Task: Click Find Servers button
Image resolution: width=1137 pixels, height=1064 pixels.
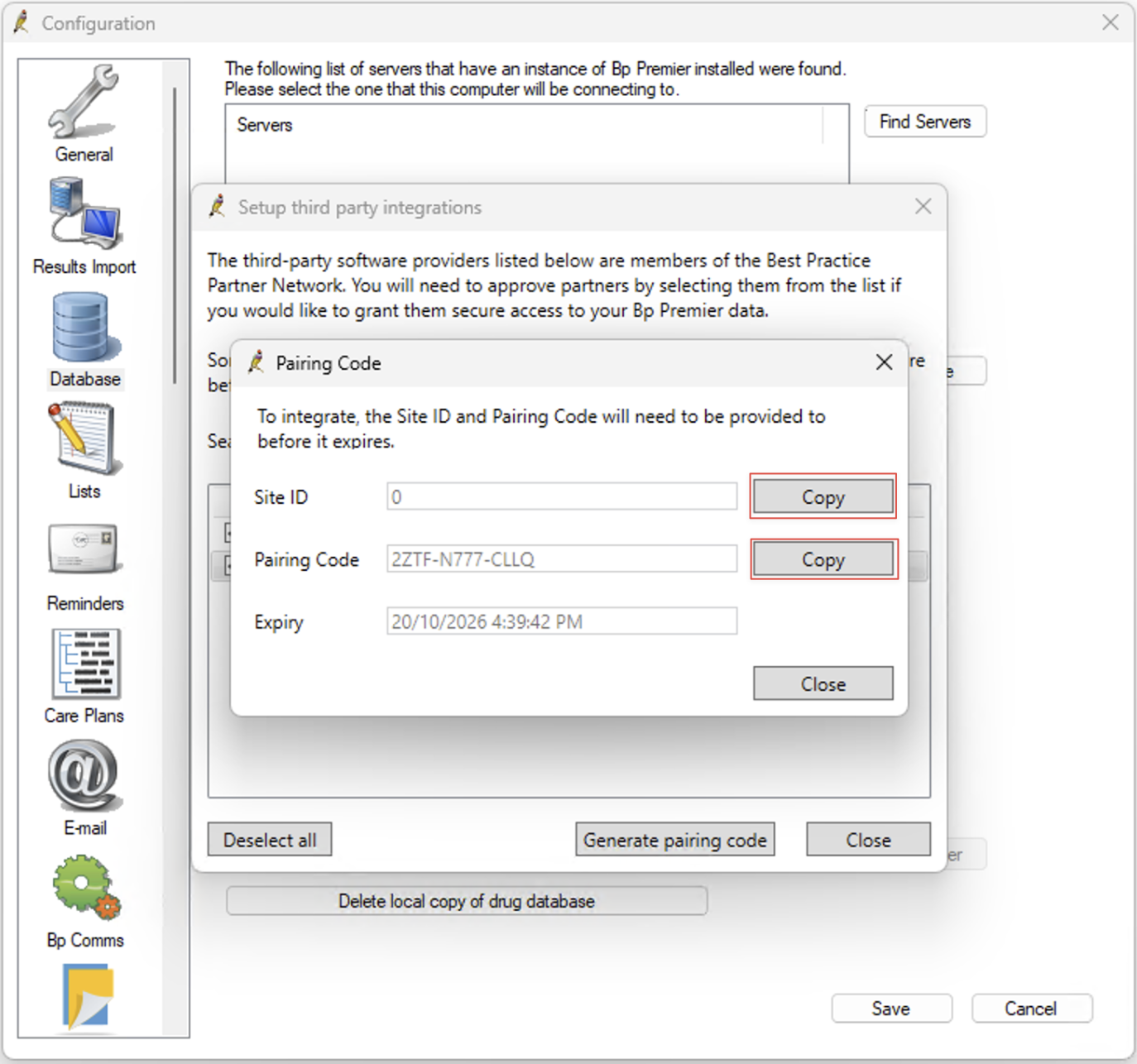Action: (x=925, y=122)
